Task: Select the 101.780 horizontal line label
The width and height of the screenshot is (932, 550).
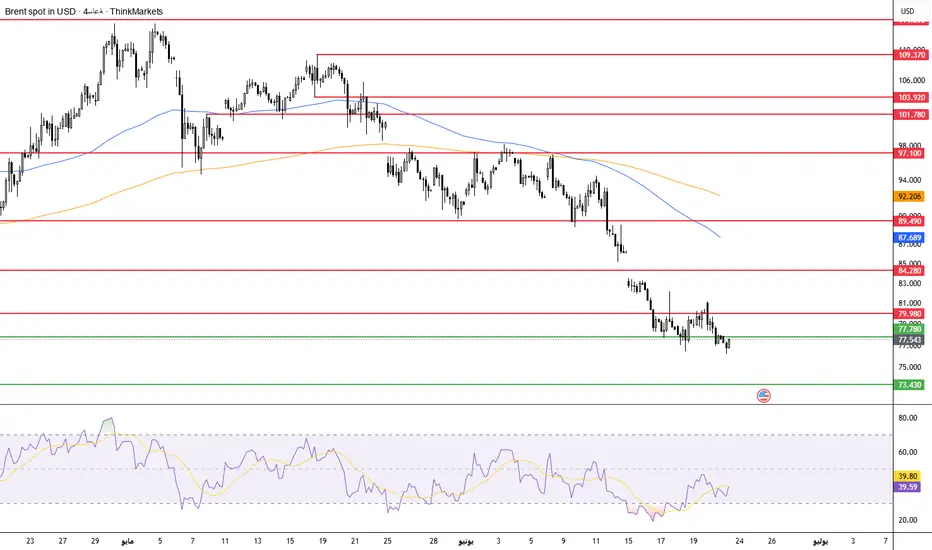Action: 912,115
